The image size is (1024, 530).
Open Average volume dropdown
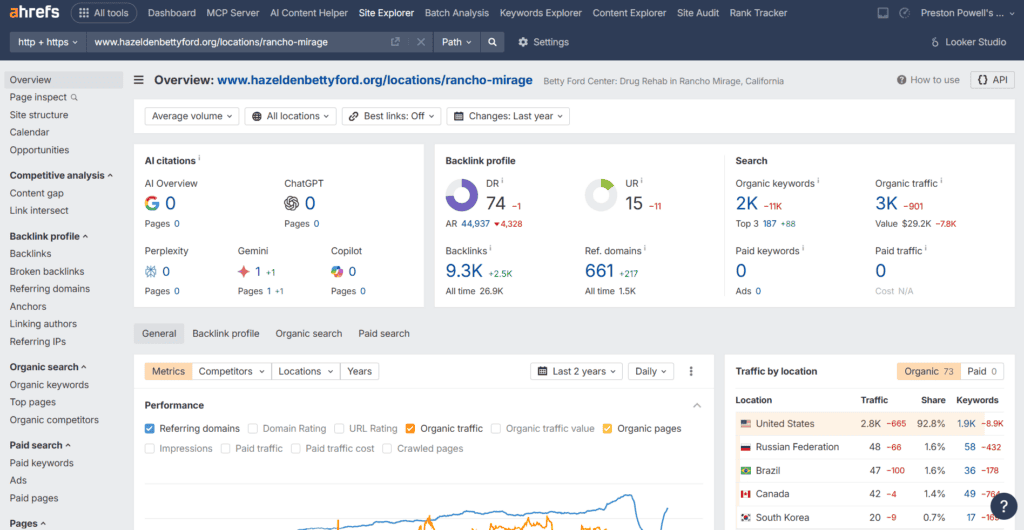[x=192, y=116]
